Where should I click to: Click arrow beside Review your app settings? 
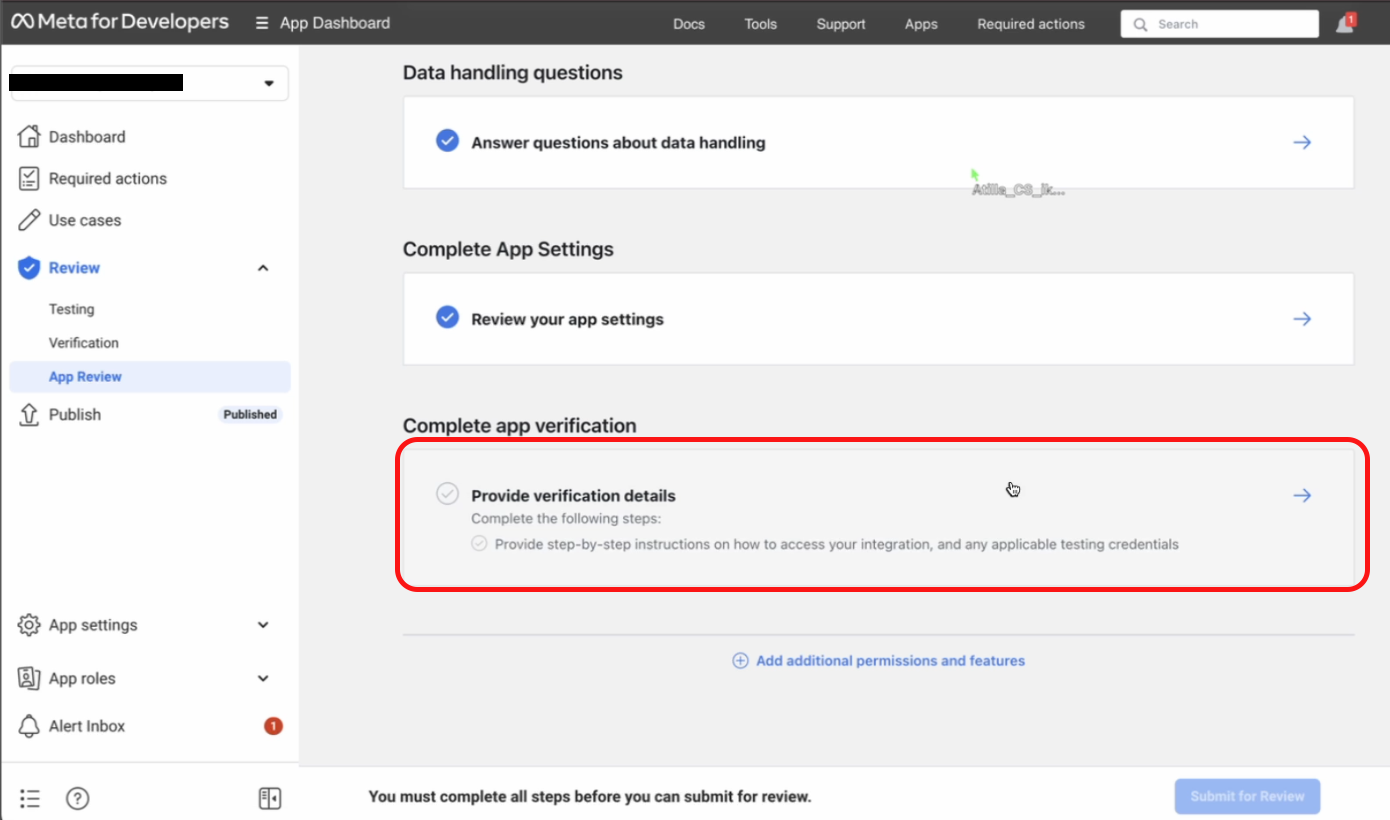pyautogui.click(x=1302, y=319)
